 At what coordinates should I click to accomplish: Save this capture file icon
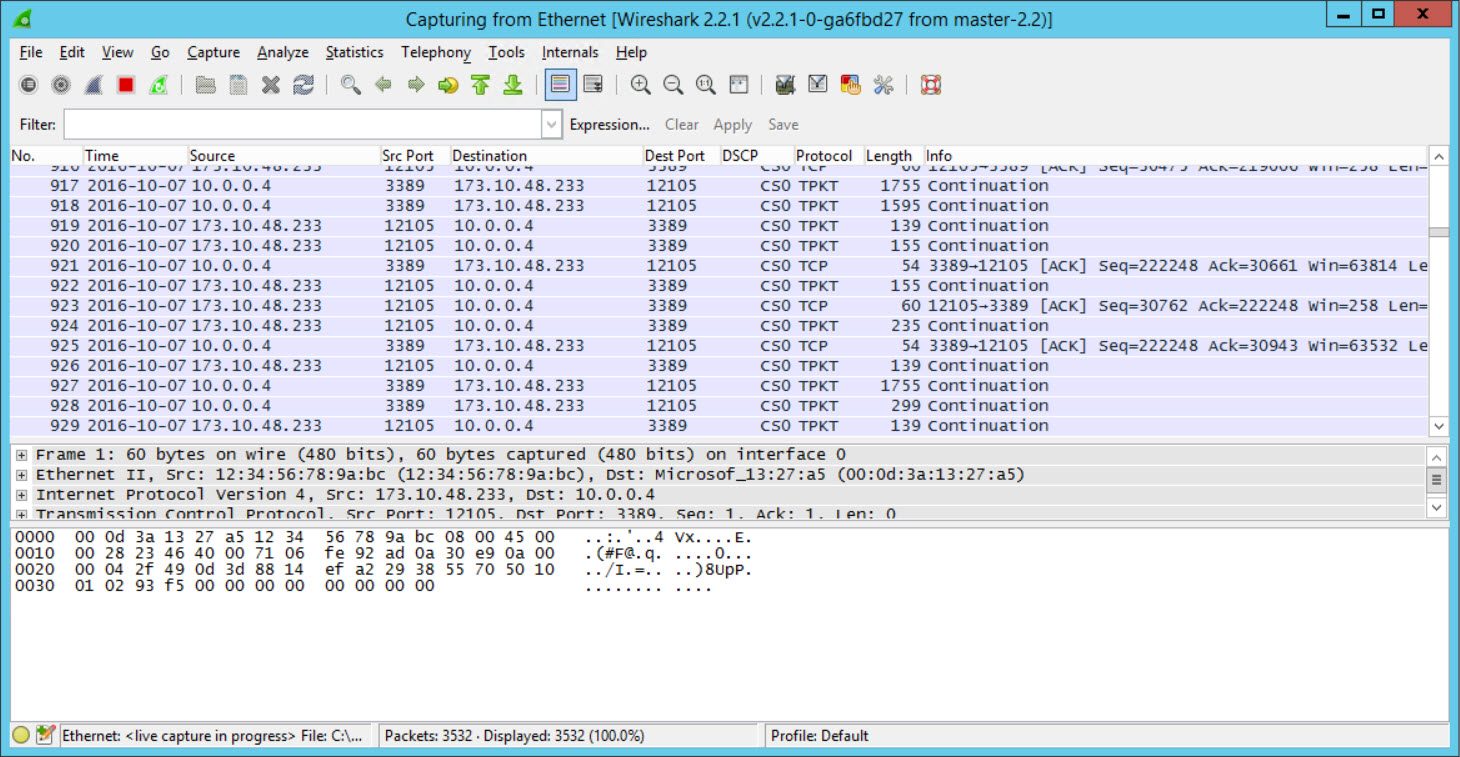[238, 85]
